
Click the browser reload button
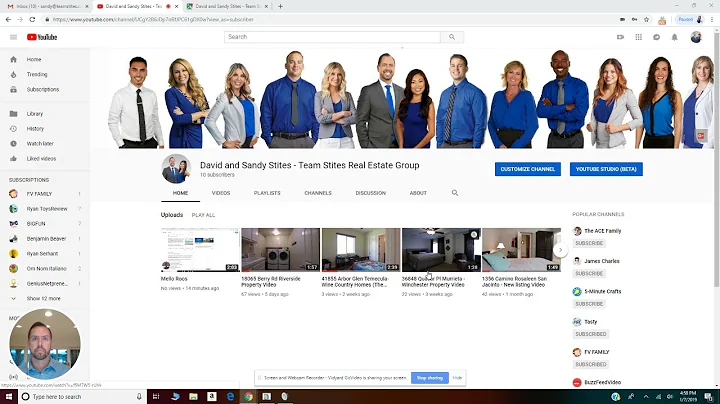click(x=32, y=19)
